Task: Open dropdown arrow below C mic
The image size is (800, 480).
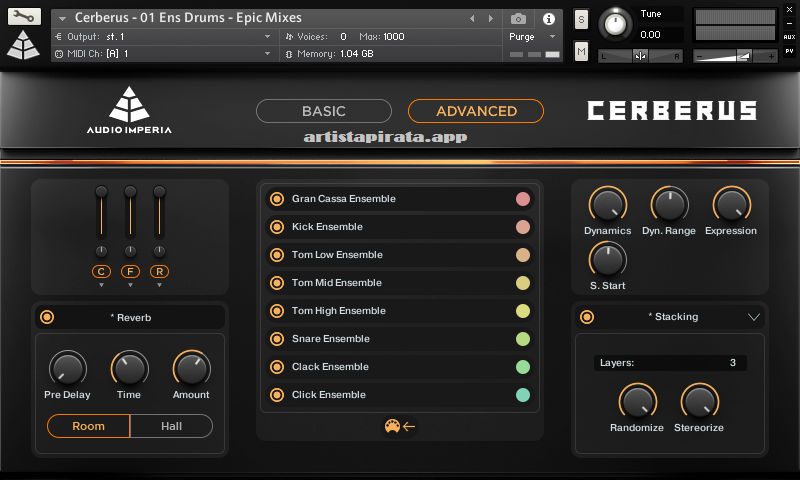Action: click(102, 285)
